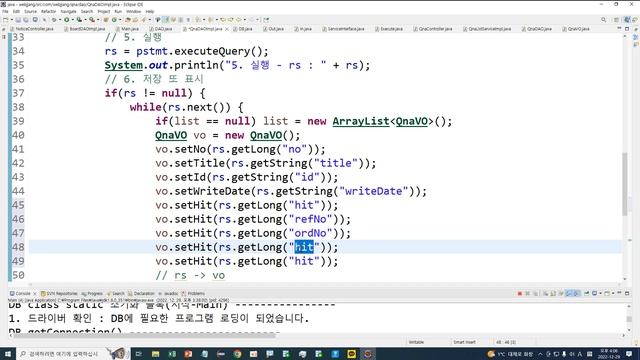Click Remove Launch icon in console toolbar
Screen dimensions: 640x360
tap(527, 293)
